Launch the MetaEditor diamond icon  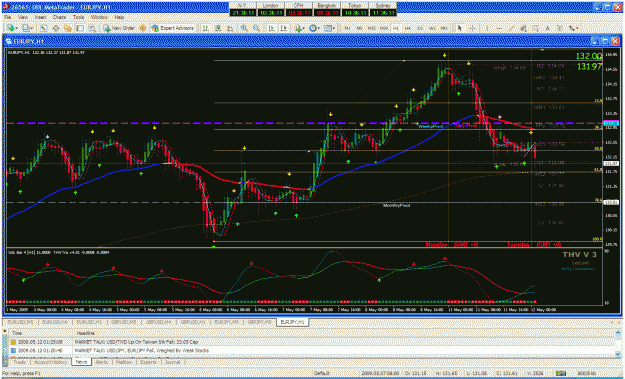[142, 28]
